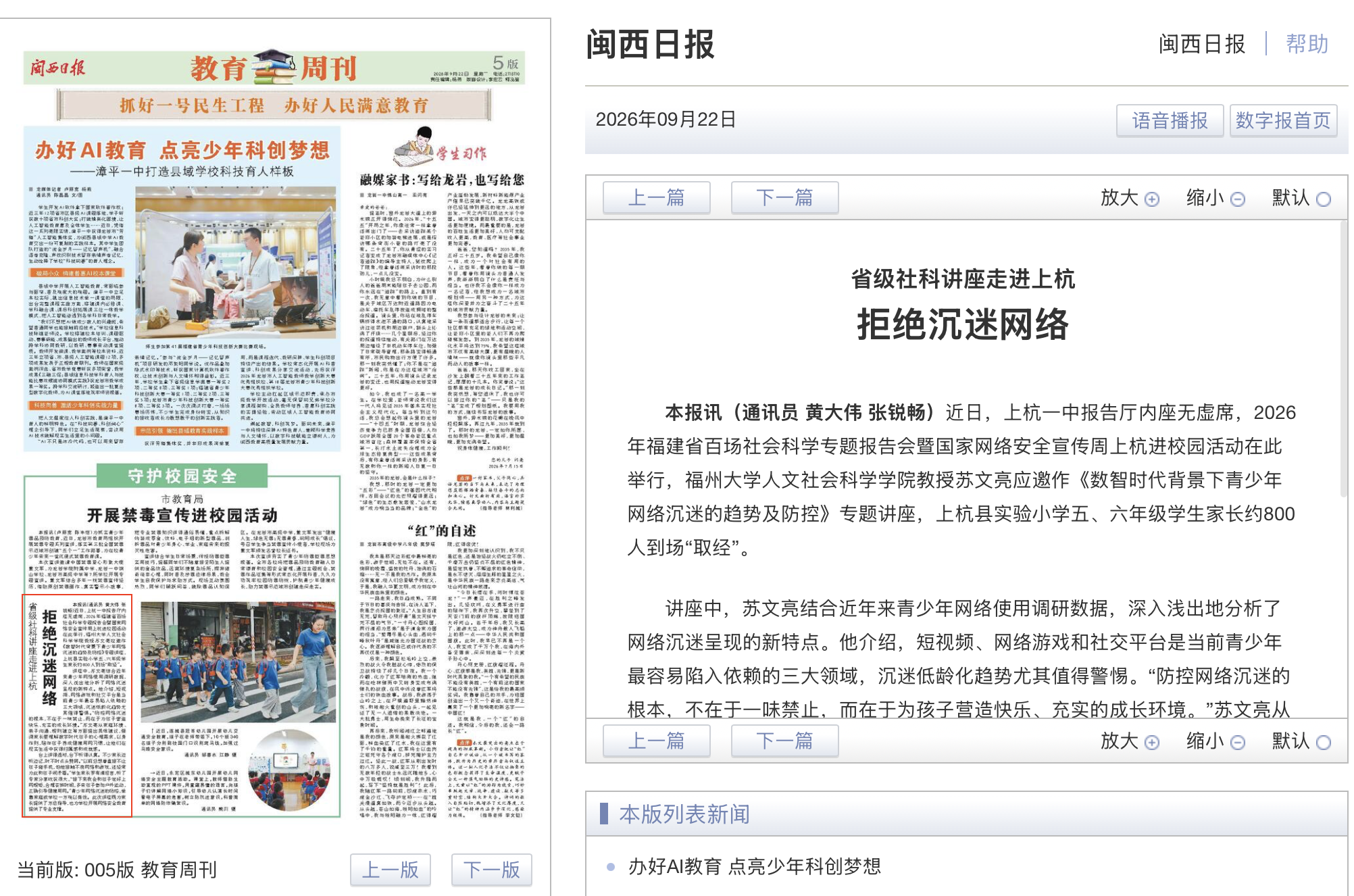Select headline 办好AI教育 点亮少年科创梦想 on the page image

click(x=182, y=149)
